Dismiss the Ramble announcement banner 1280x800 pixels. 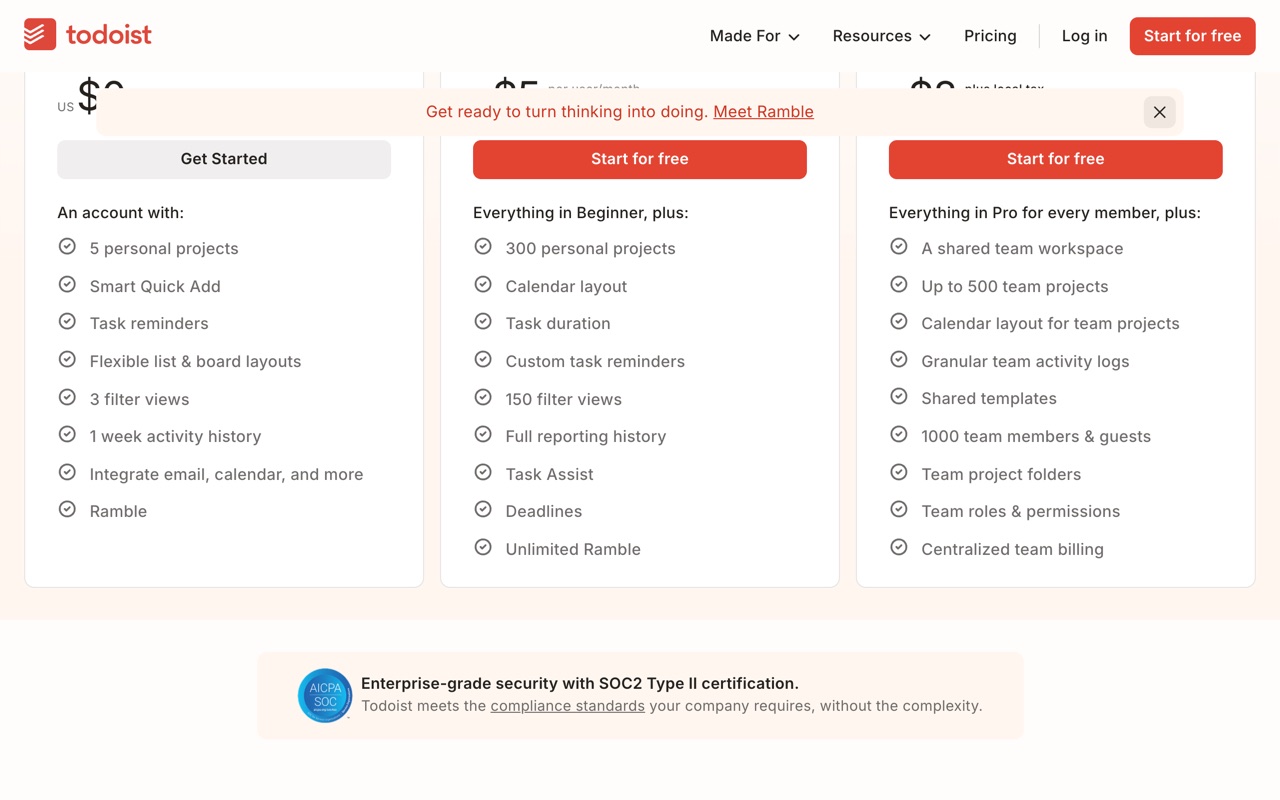click(1160, 112)
